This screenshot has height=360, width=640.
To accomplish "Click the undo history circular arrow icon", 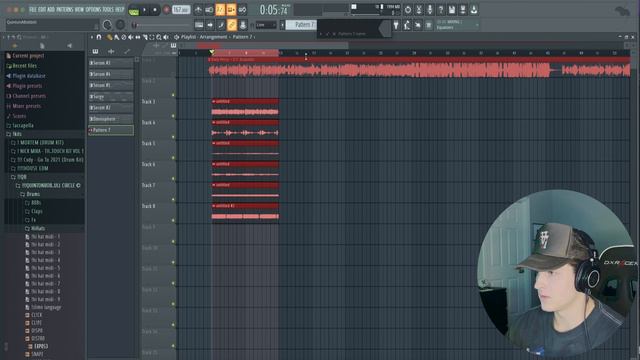I will pos(408,10).
